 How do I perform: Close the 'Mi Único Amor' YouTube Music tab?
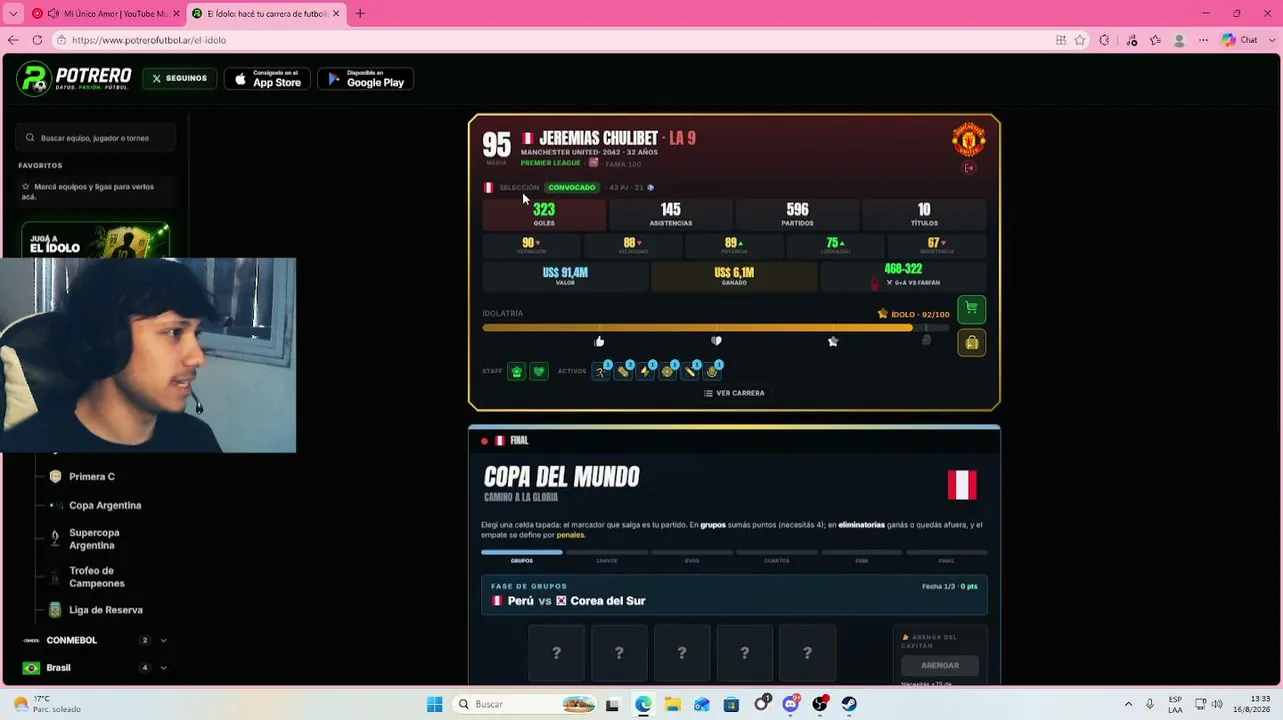pos(177,13)
